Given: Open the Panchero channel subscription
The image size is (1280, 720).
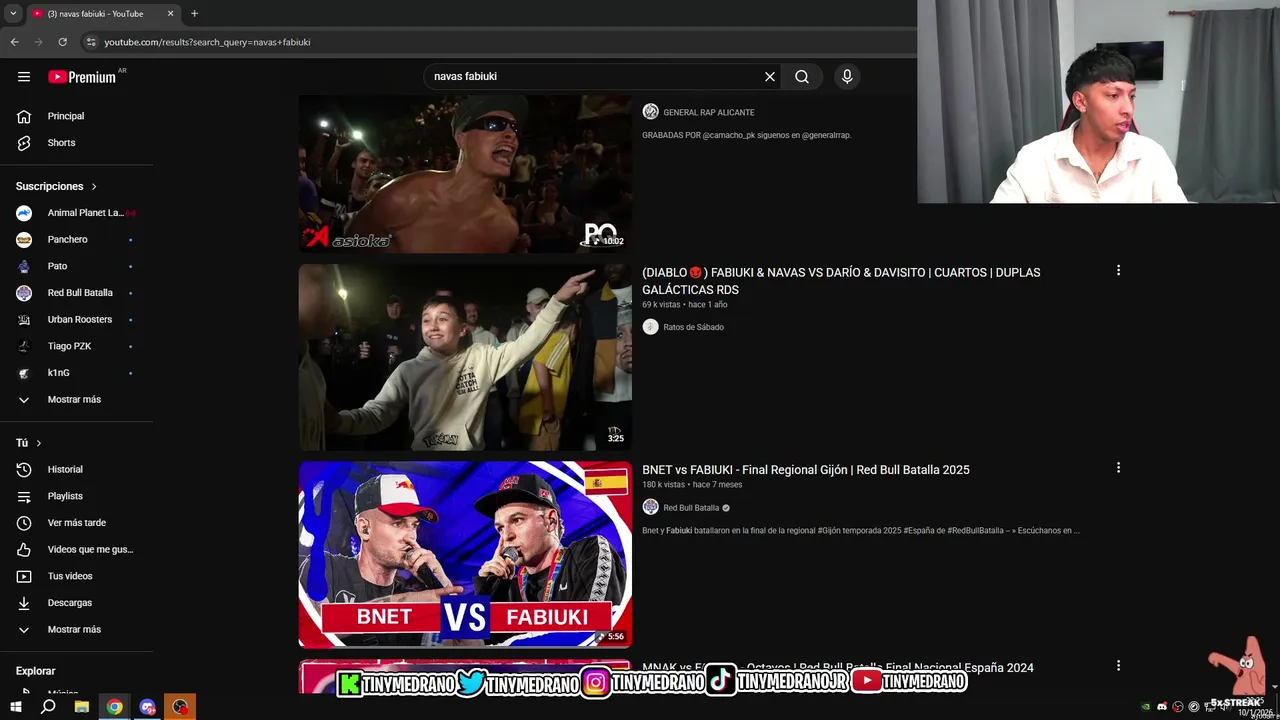Looking at the screenshot, I should (x=76, y=240).
